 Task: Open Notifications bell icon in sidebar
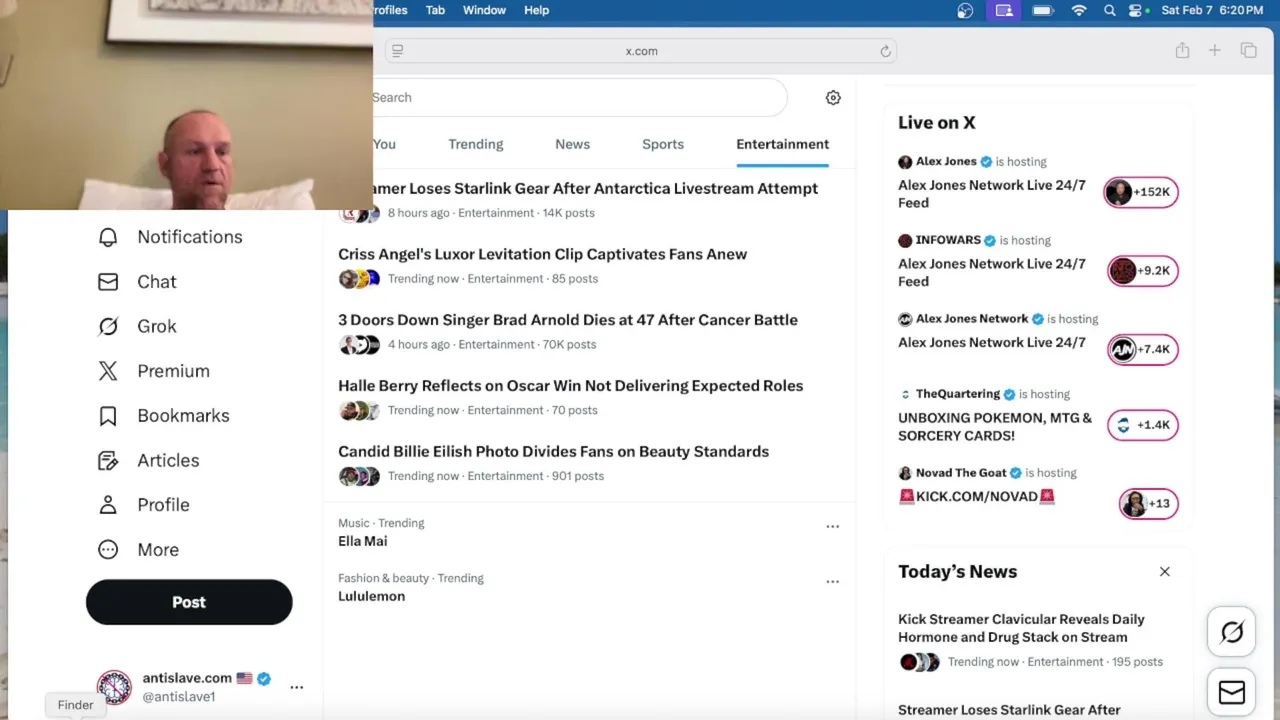[108, 237]
